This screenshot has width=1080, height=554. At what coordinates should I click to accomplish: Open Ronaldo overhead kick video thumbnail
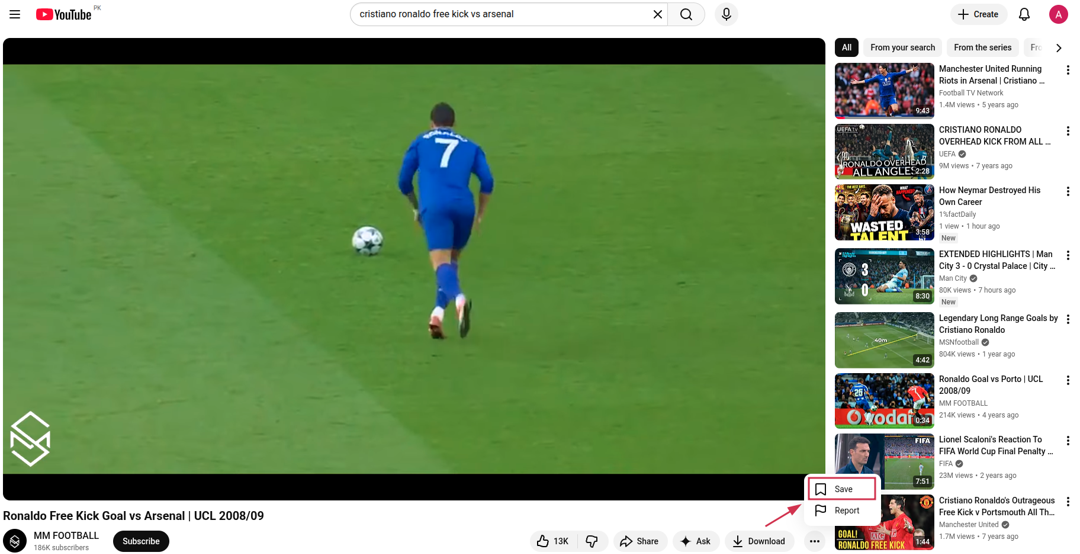[884, 152]
